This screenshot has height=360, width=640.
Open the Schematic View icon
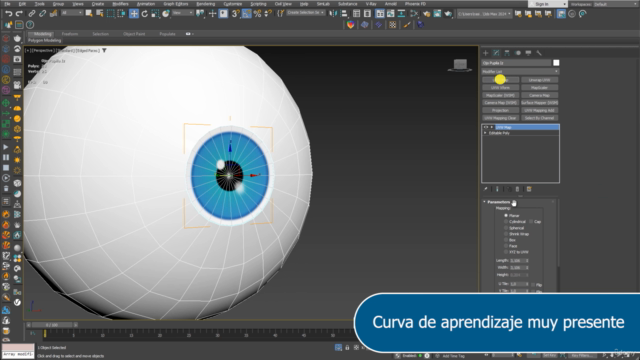coord(401,14)
